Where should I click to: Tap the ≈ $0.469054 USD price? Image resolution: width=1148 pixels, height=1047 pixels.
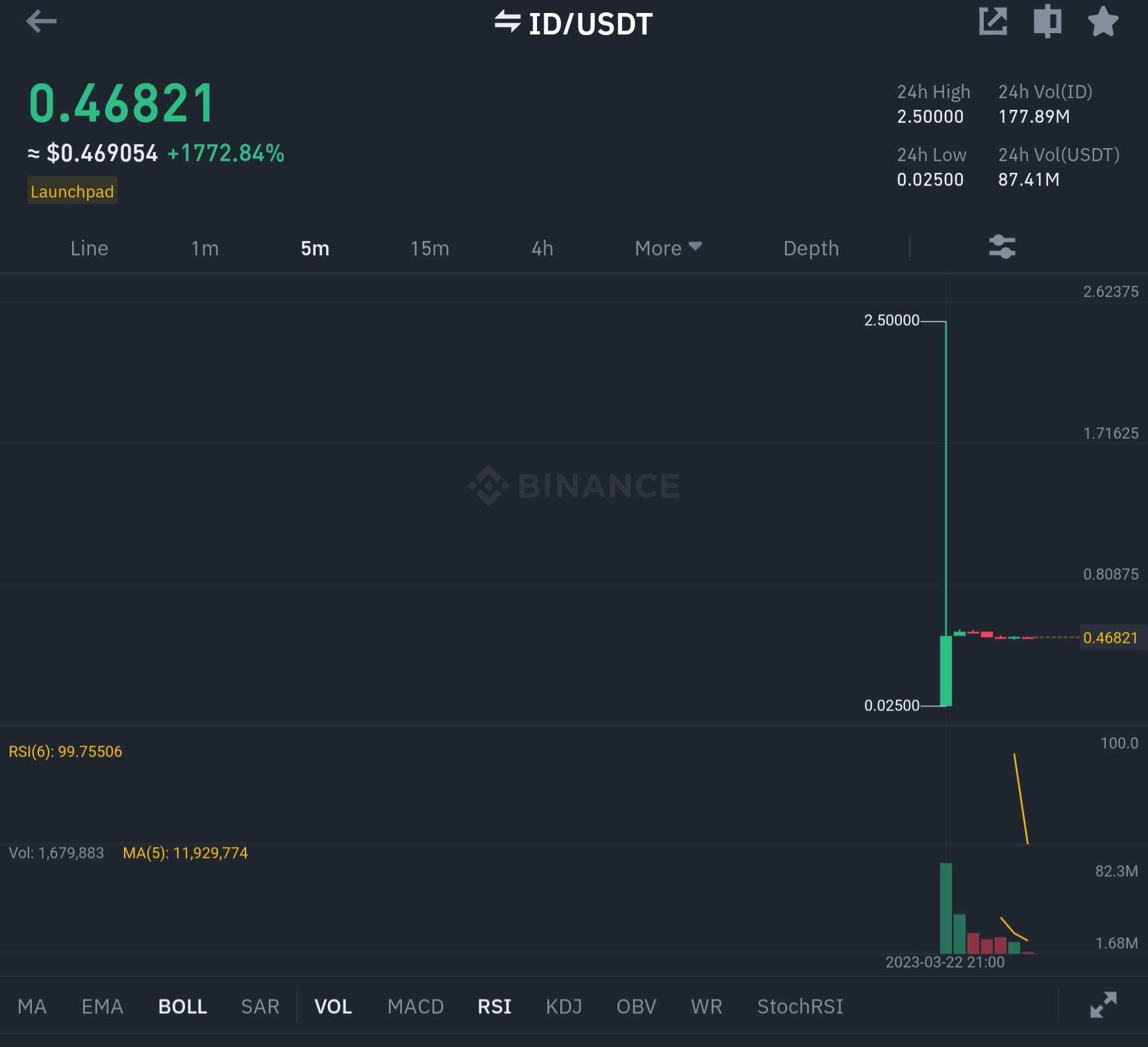tap(92, 153)
